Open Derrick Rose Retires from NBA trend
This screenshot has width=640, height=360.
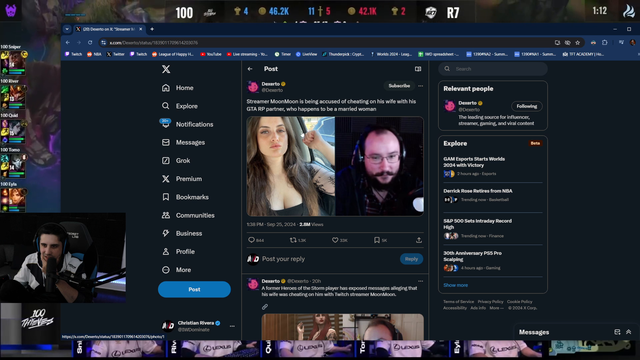click(492, 195)
